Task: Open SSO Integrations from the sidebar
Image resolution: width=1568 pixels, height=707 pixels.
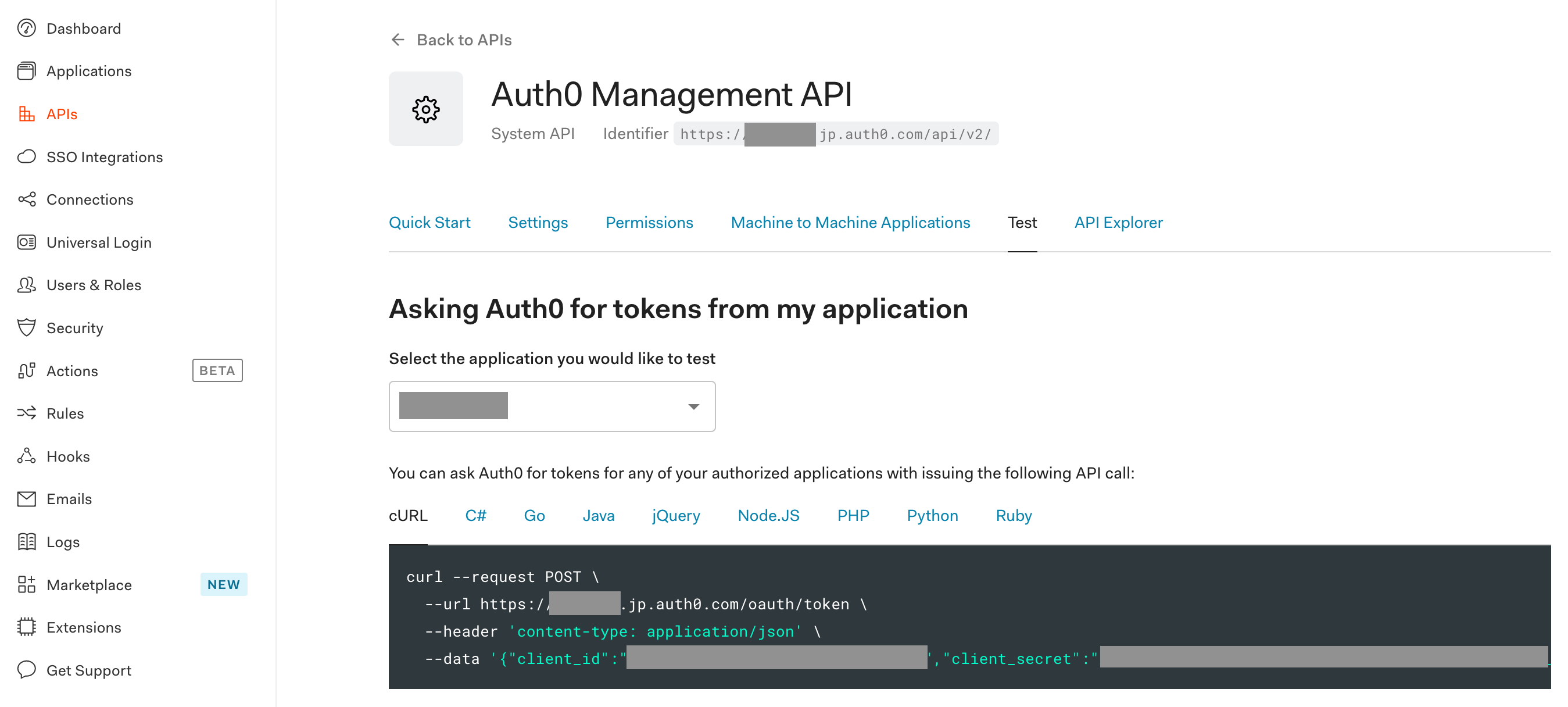Action: click(27, 156)
